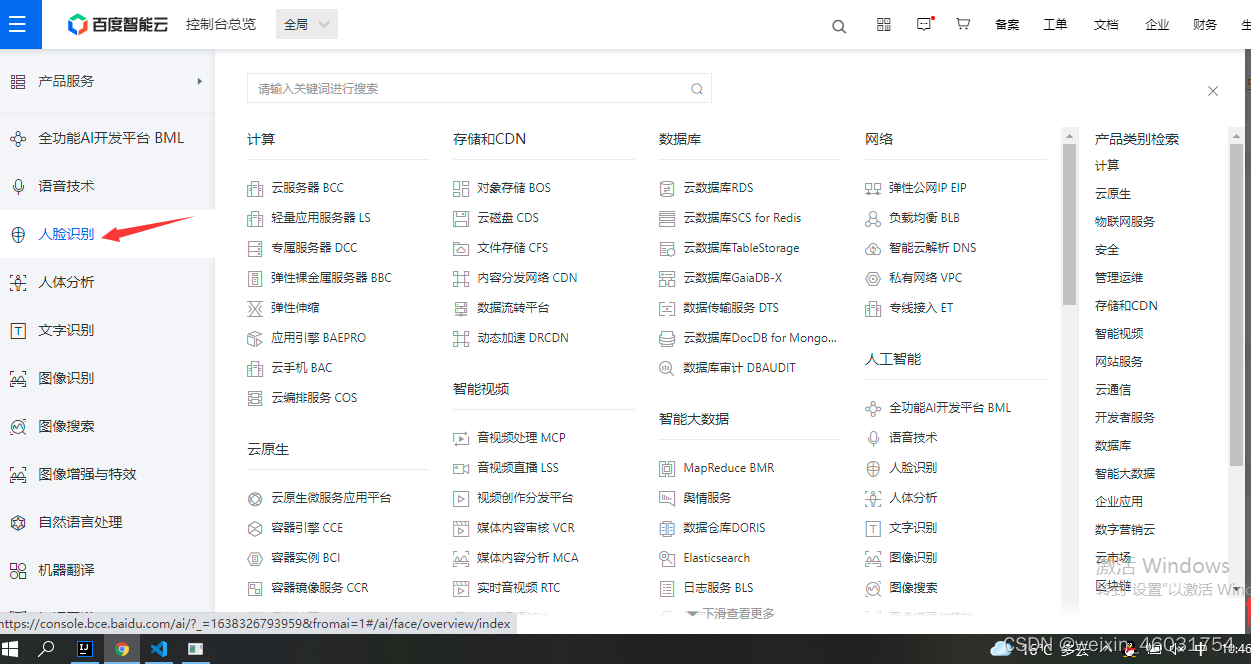Viewport: 1251px width, 664px height.
Task: Click the product list vertical scrollbar
Action: tap(1070, 224)
